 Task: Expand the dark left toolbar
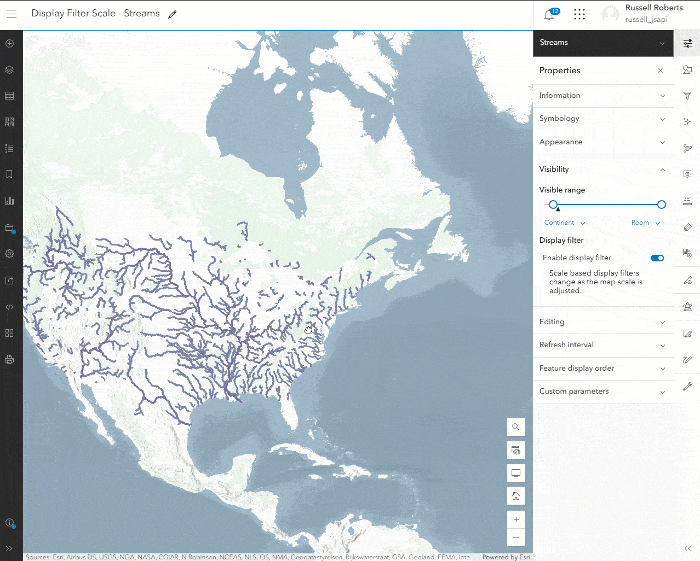[9, 549]
